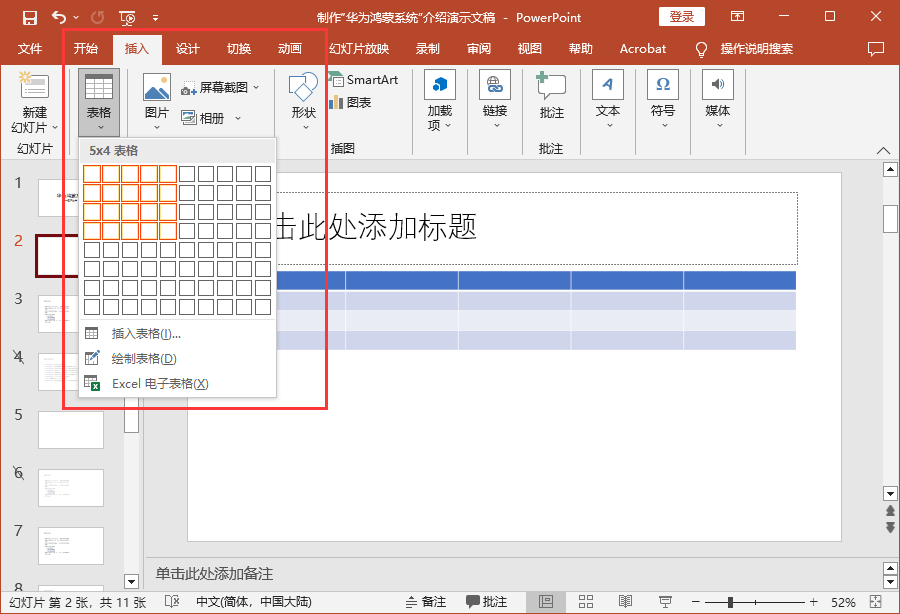
Task: Toggle the 批注 comments pane in status bar
Action: [486, 602]
